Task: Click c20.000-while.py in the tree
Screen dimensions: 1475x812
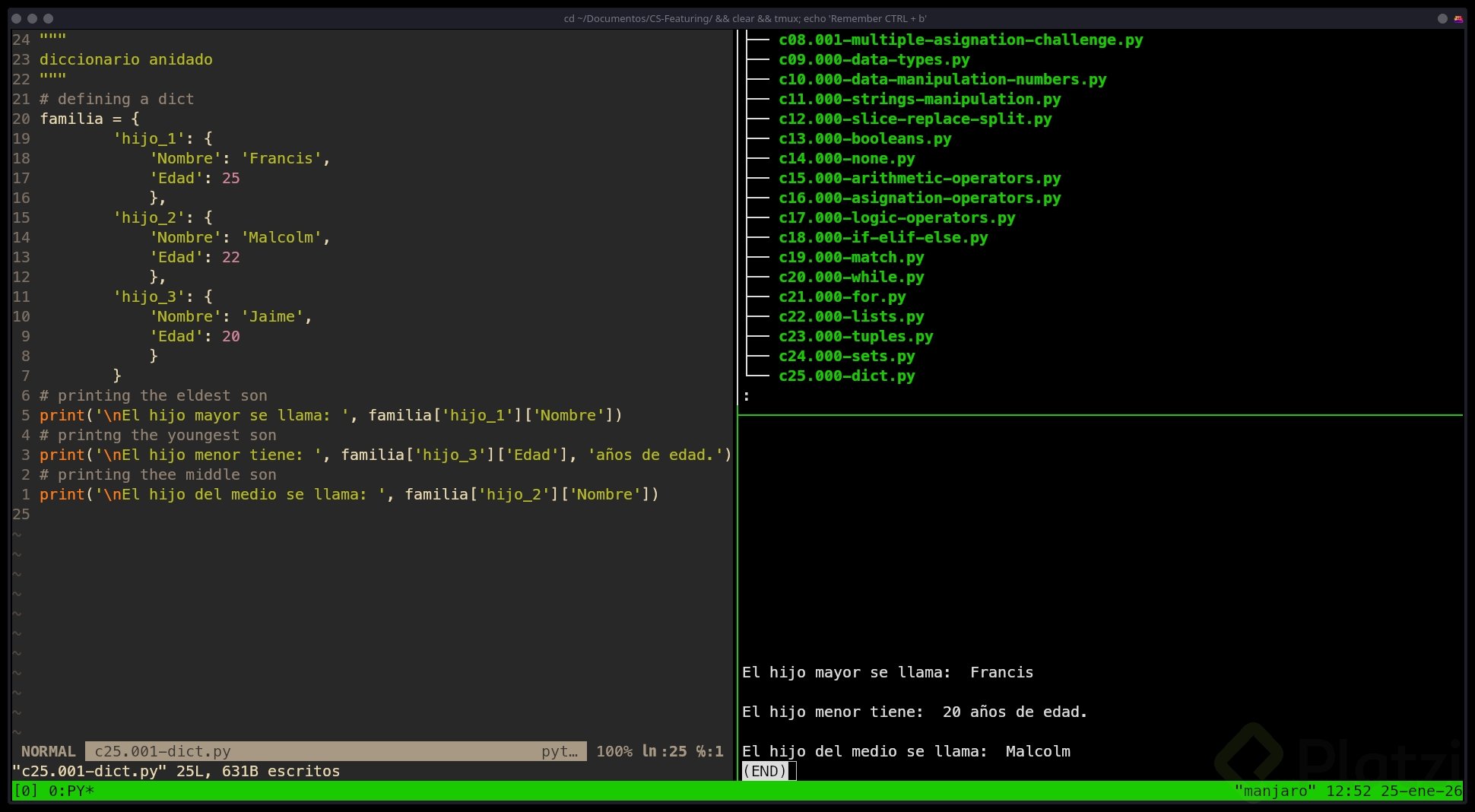Action: [852, 277]
